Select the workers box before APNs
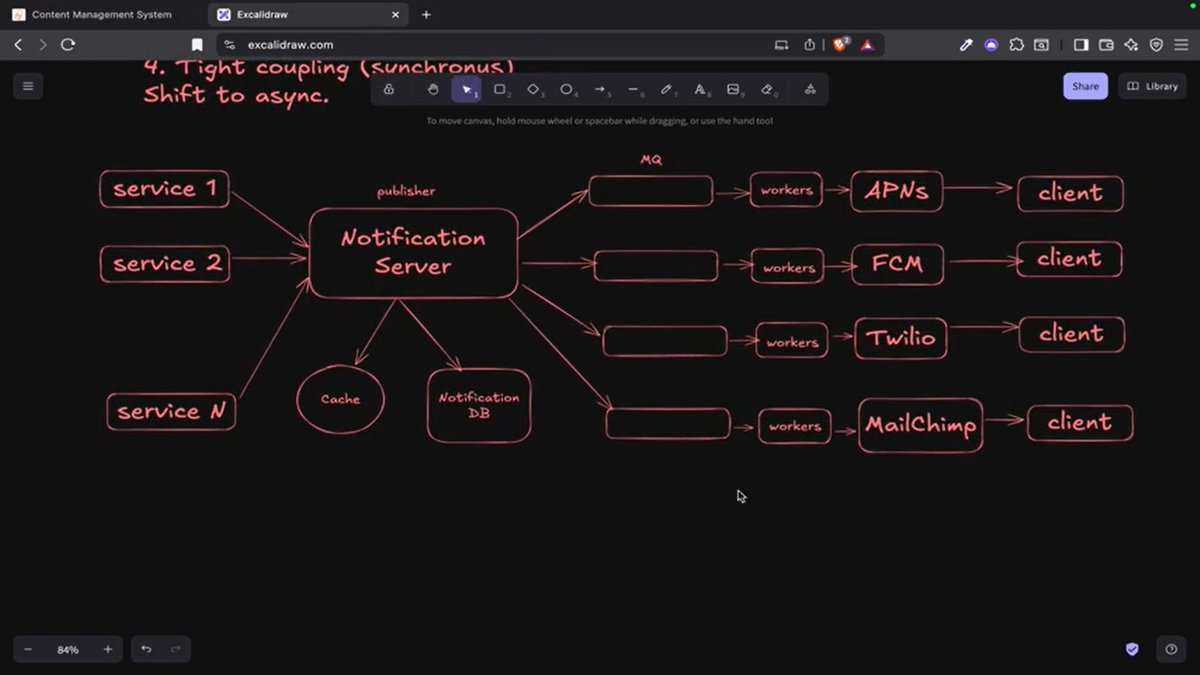Image resolution: width=1200 pixels, height=675 pixels. click(786, 190)
